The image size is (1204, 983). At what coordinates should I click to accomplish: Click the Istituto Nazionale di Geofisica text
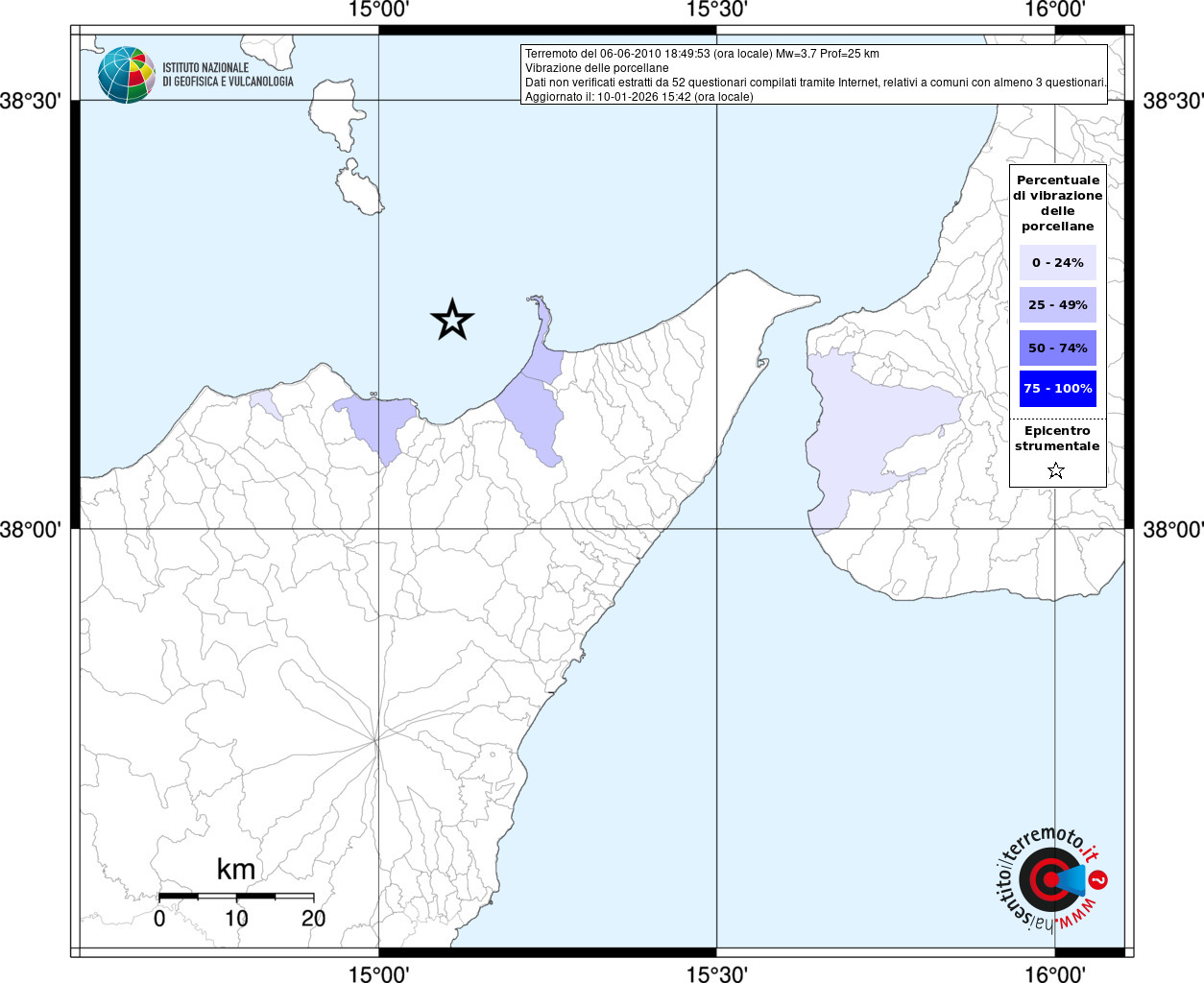[x=228, y=75]
